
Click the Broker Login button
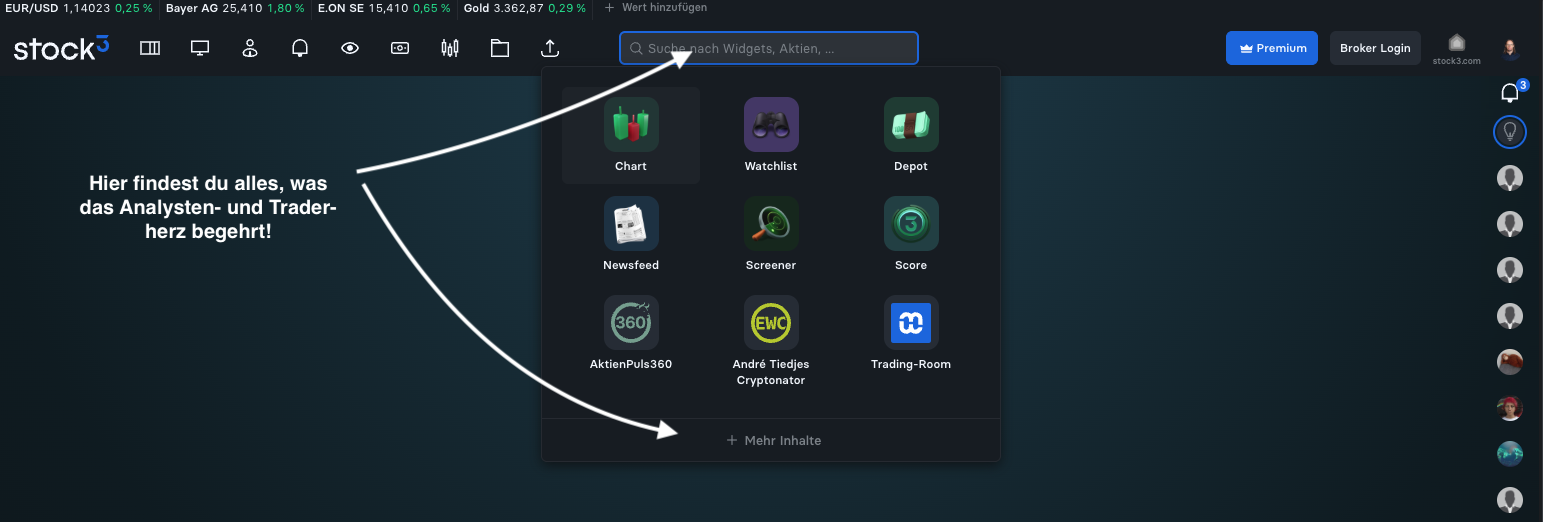click(x=1375, y=48)
